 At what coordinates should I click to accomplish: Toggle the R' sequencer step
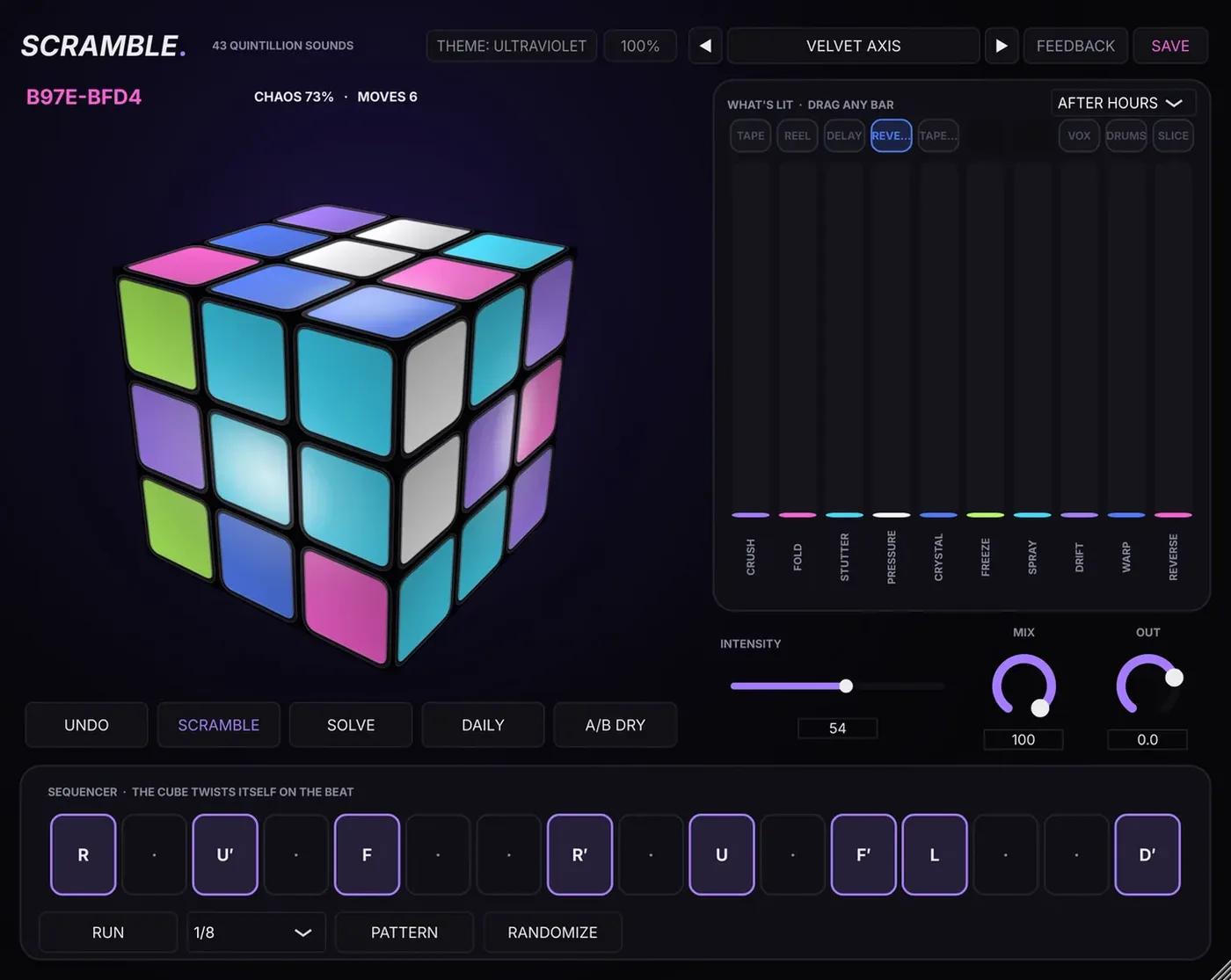click(x=580, y=854)
